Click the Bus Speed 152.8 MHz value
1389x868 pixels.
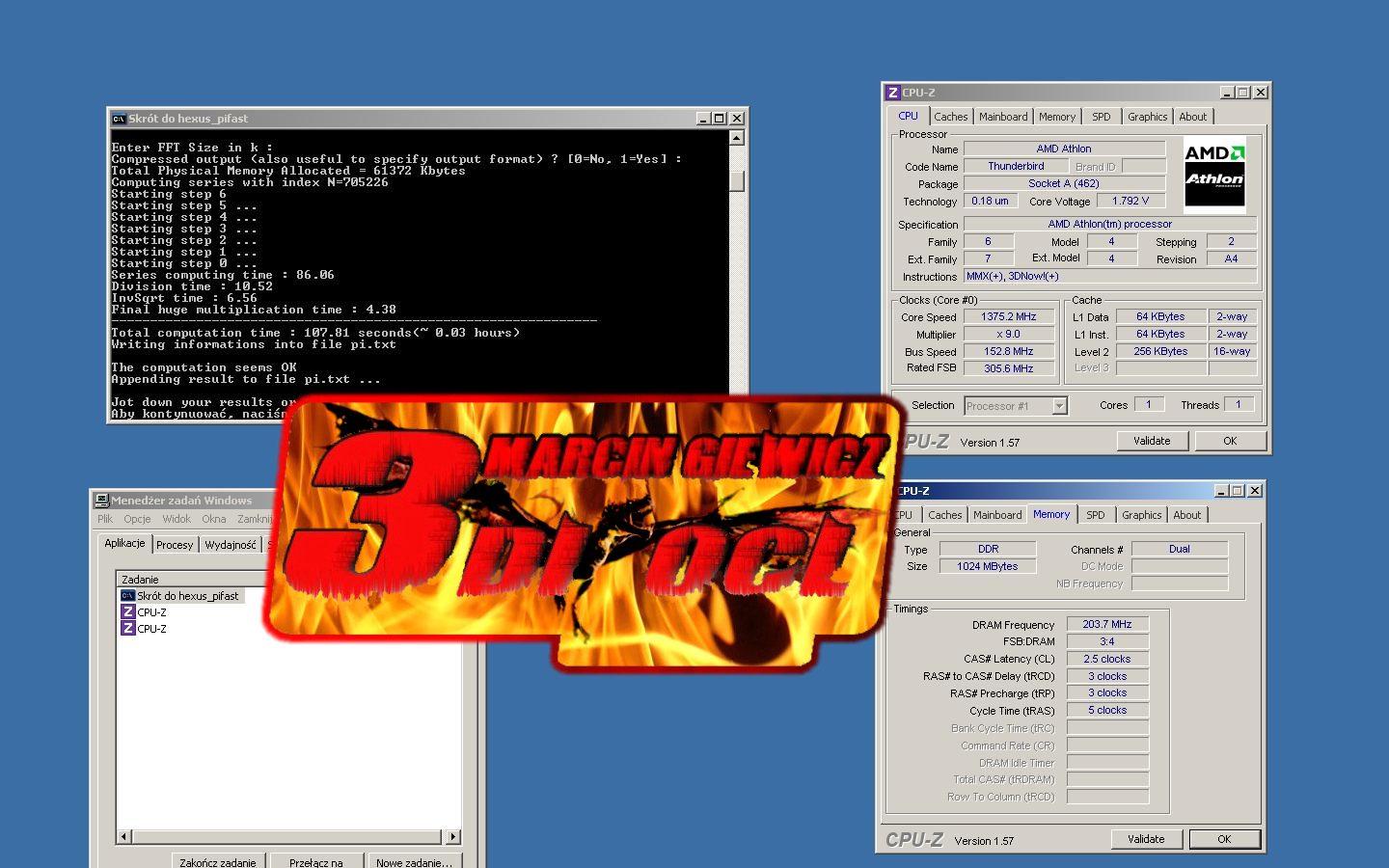tap(1009, 351)
